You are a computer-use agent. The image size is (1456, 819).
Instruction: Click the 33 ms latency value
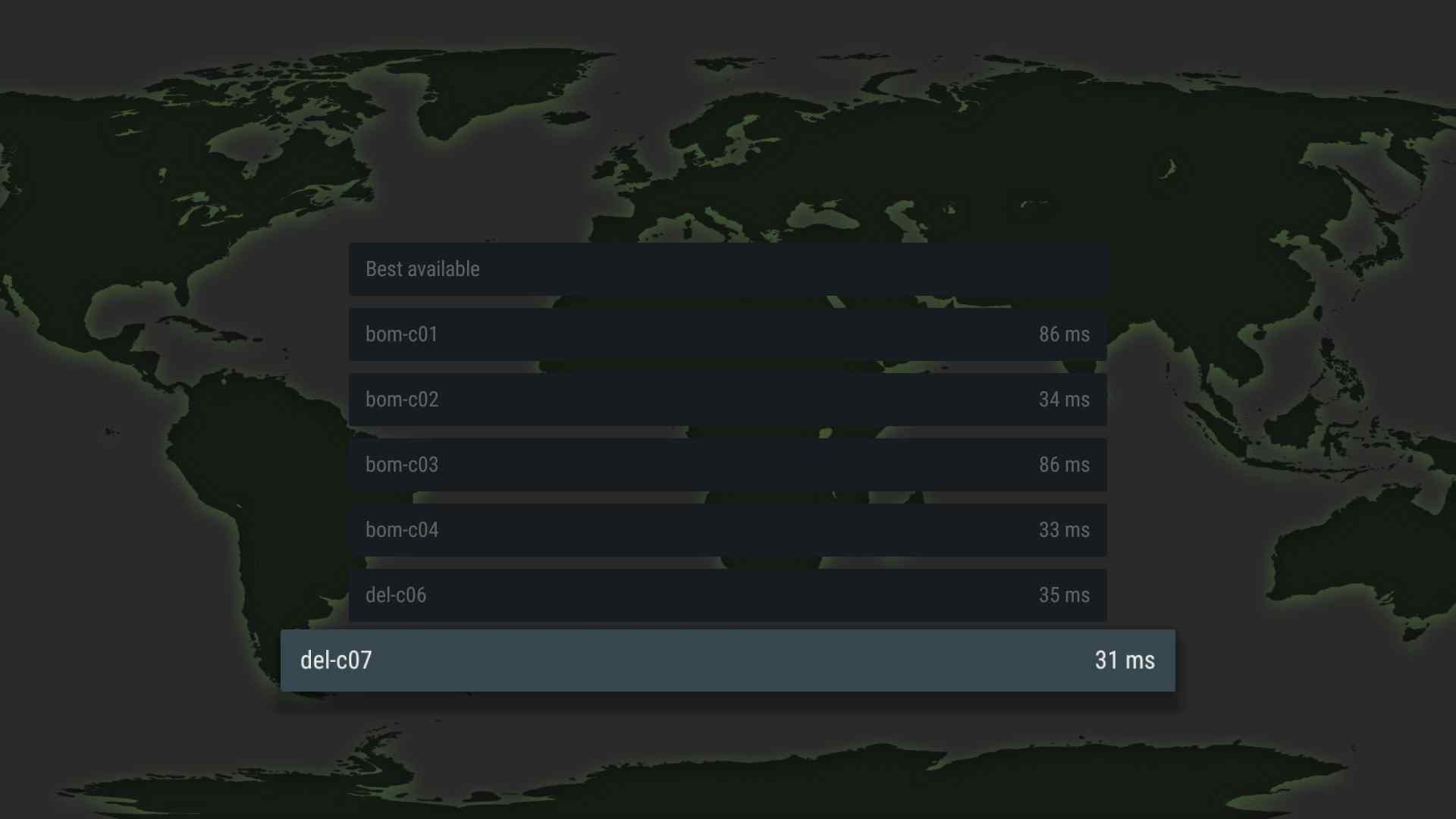pyautogui.click(x=1064, y=530)
